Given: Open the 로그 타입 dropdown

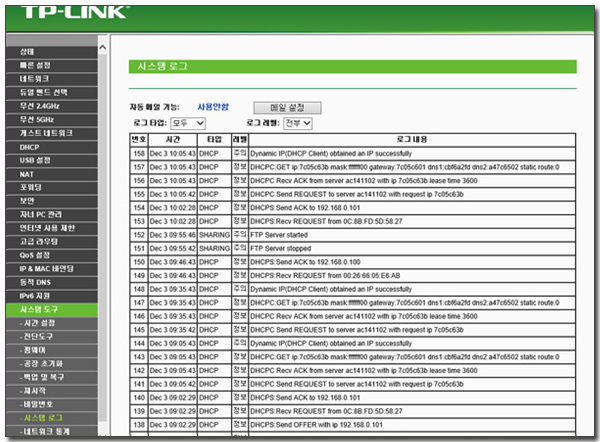Looking at the screenshot, I should click(x=188, y=124).
